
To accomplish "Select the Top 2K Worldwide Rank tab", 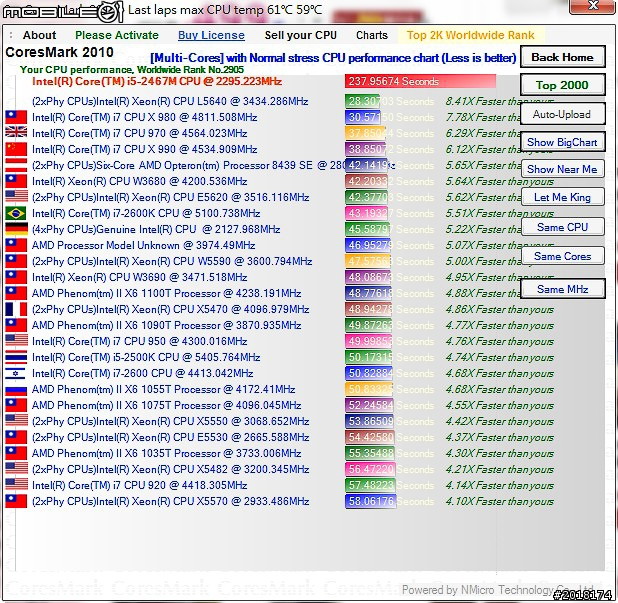I will [x=470, y=35].
